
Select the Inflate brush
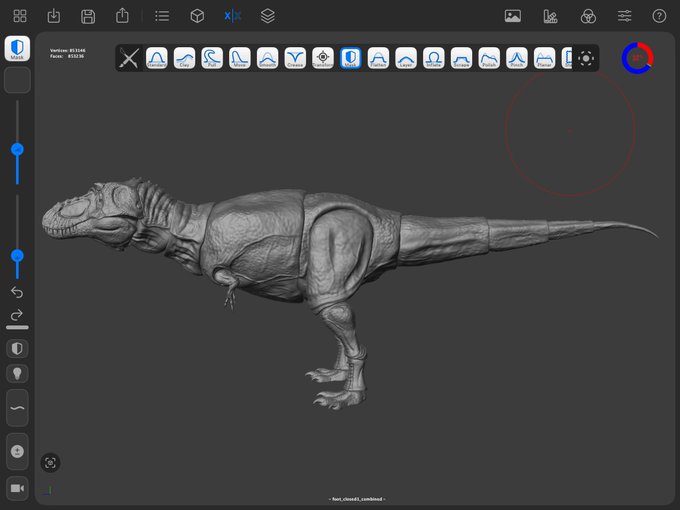pyautogui.click(x=434, y=58)
